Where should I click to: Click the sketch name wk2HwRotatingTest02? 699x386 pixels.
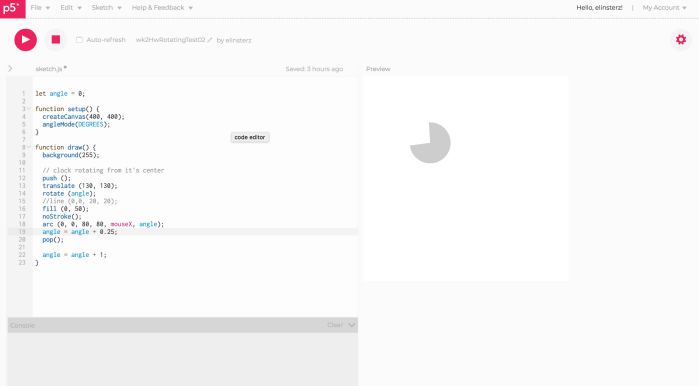click(170, 40)
